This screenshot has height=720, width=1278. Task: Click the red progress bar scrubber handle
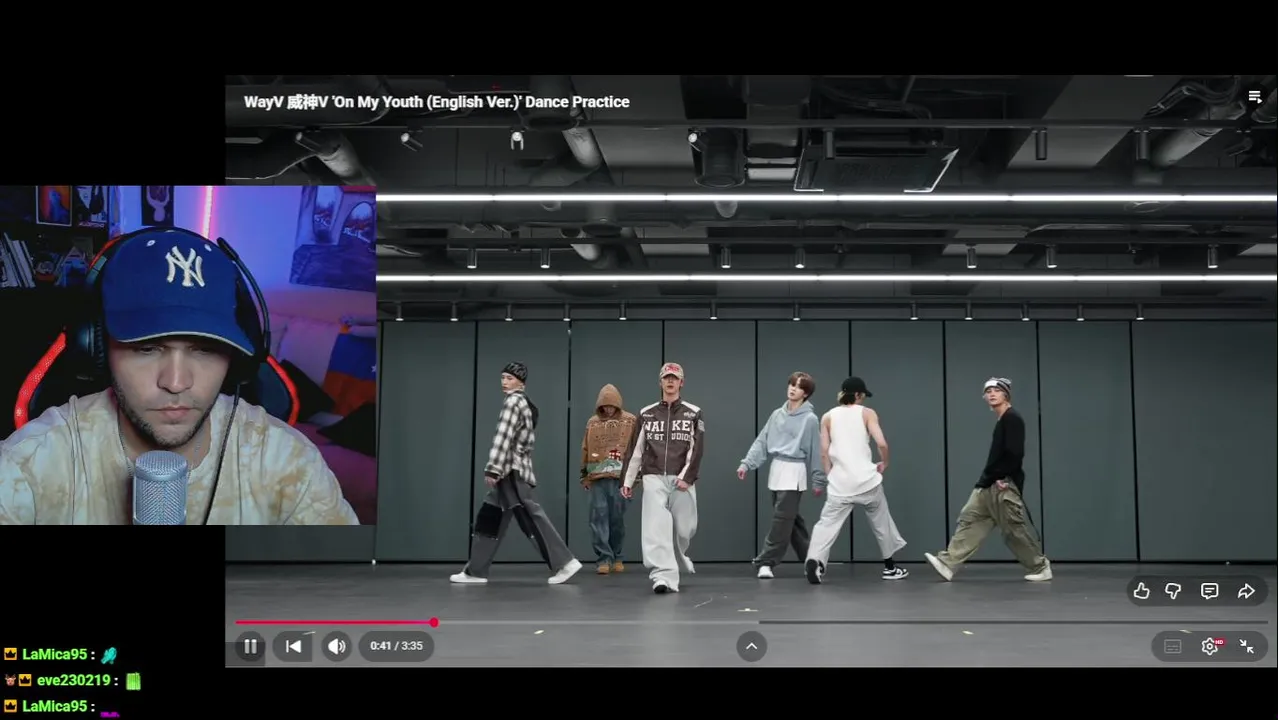pos(434,622)
